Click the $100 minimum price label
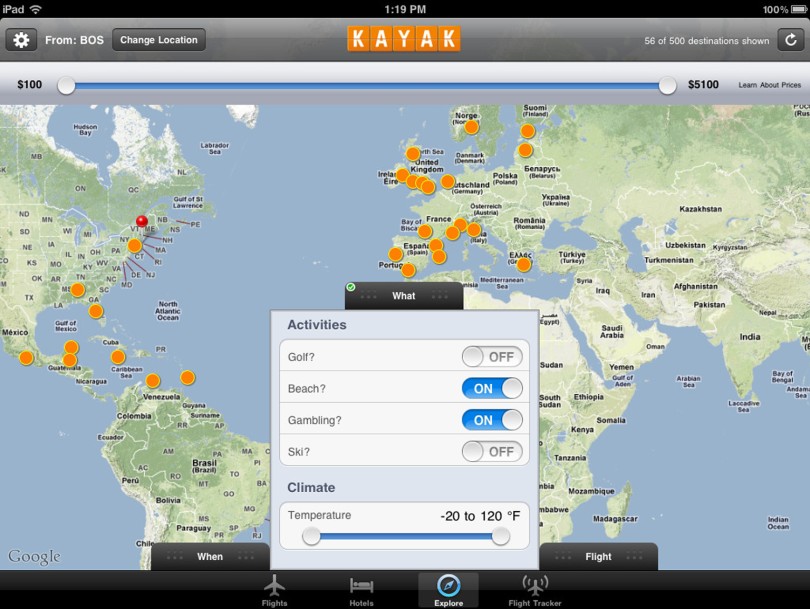810x609 pixels. (x=29, y=85)
